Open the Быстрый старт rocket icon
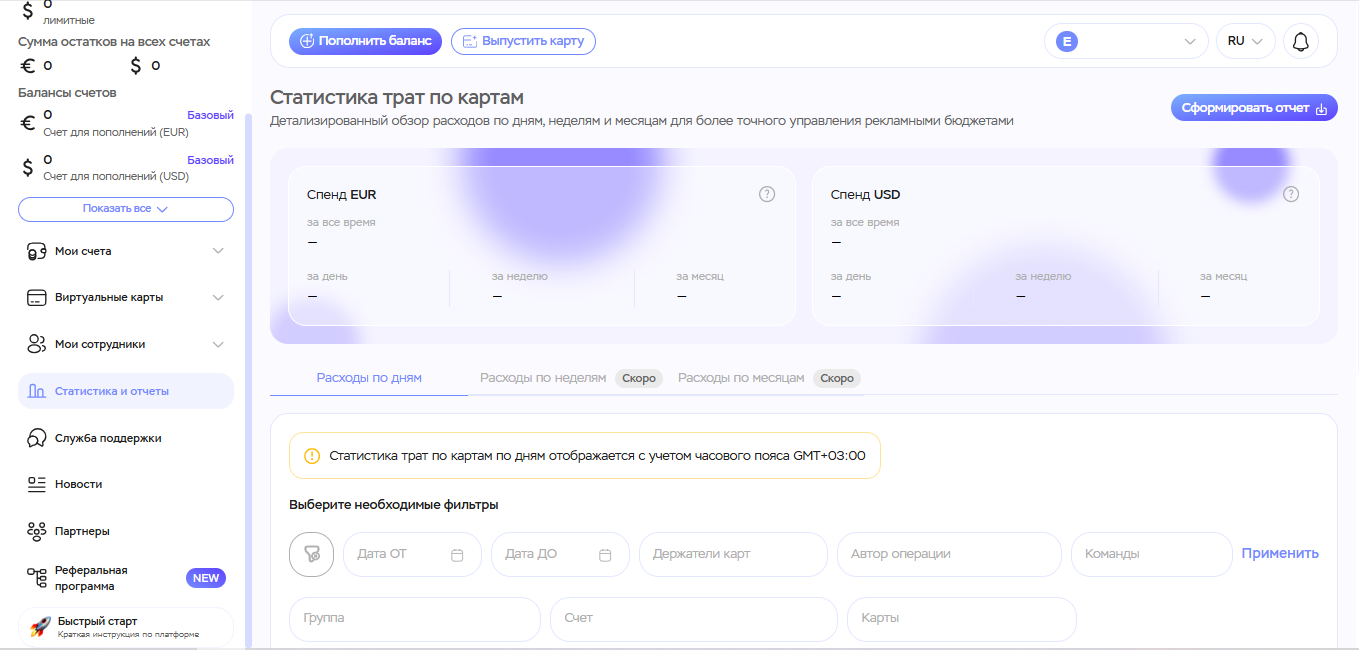The image size is (1359, 650). coord(38,627)
